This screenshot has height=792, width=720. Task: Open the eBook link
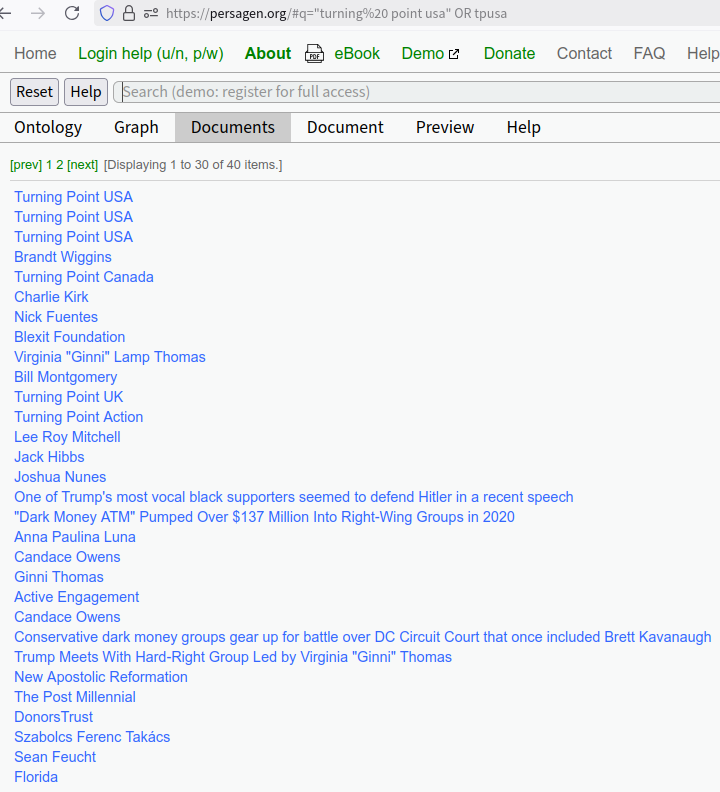(357, 54)
